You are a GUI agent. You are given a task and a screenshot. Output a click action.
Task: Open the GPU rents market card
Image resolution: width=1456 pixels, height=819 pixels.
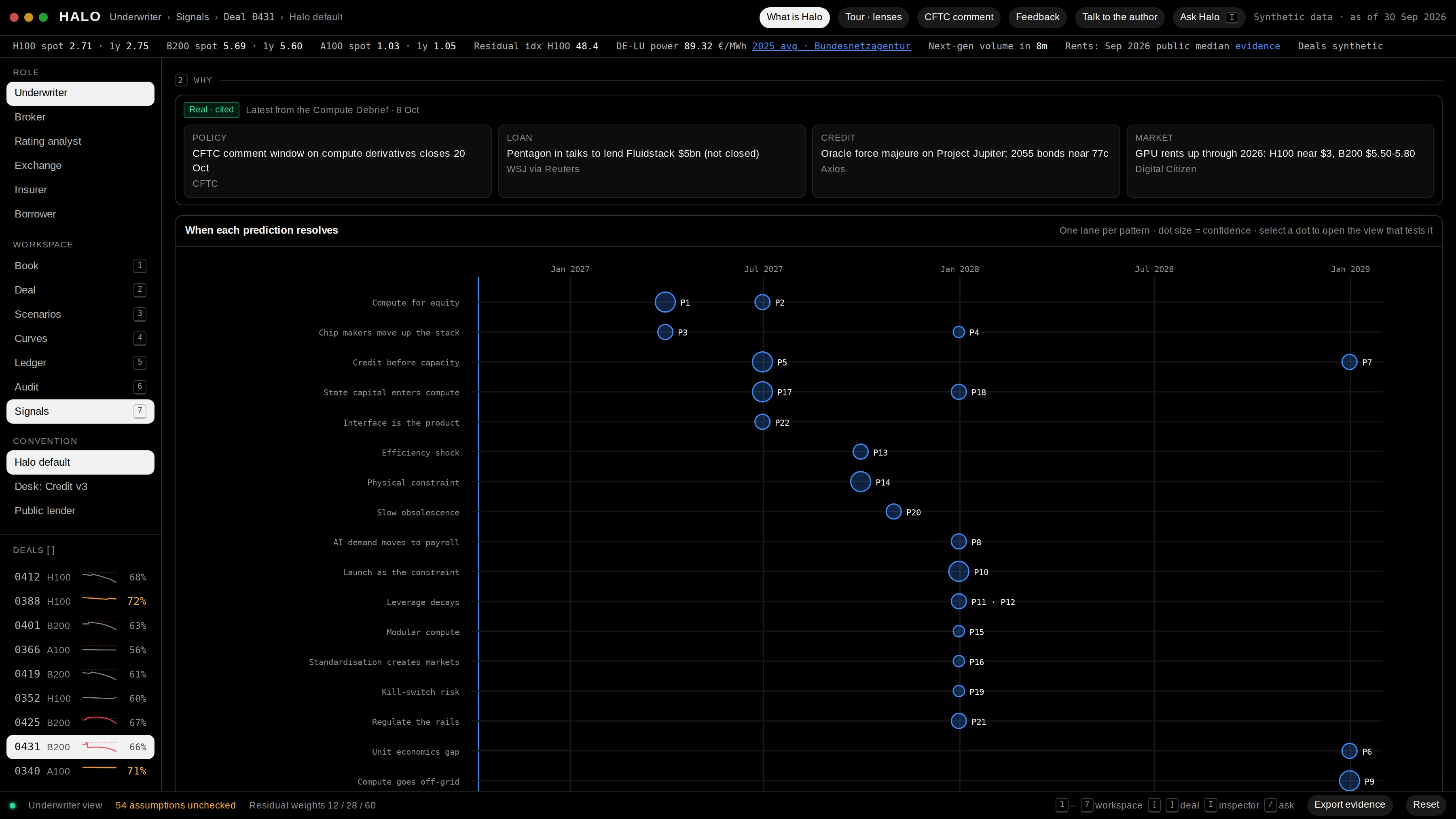1280,161
